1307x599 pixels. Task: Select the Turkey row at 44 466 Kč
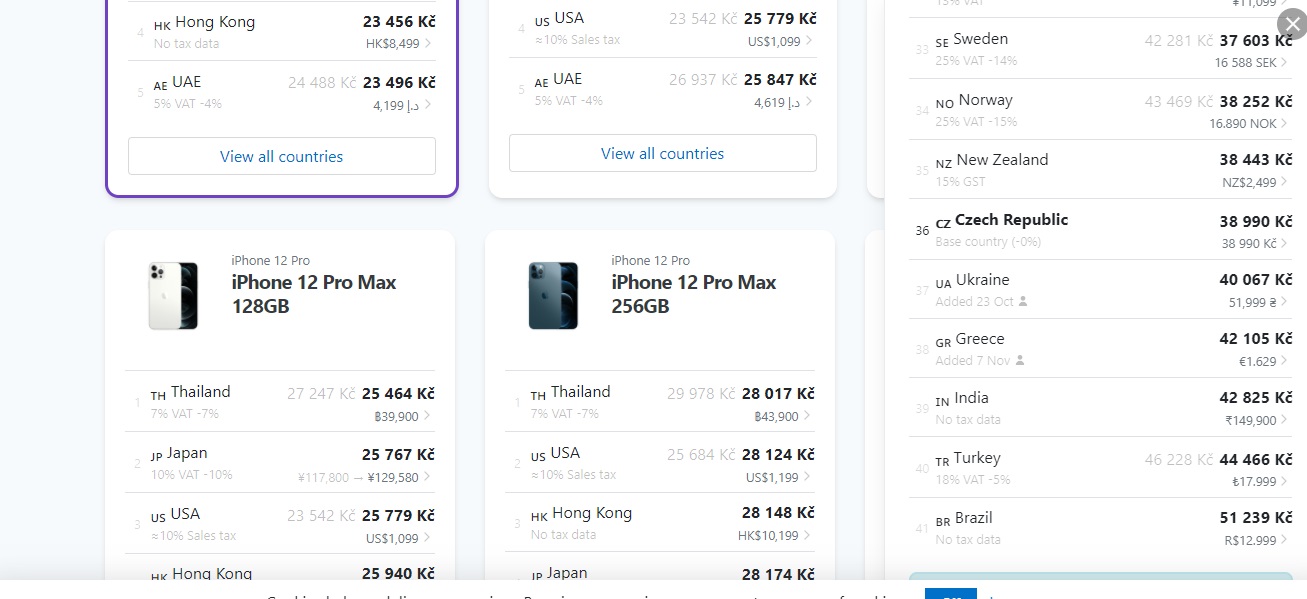click(x=1101, y=467)
